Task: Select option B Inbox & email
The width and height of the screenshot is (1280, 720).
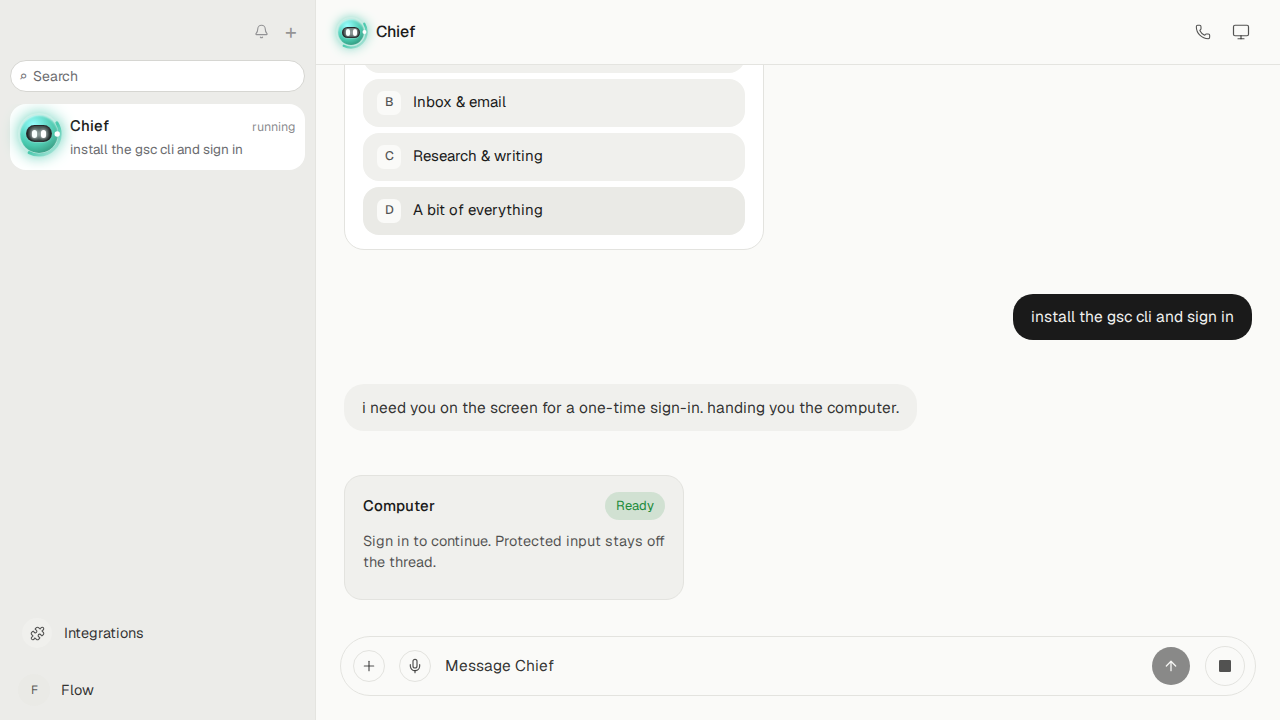Action: (554, 102)
